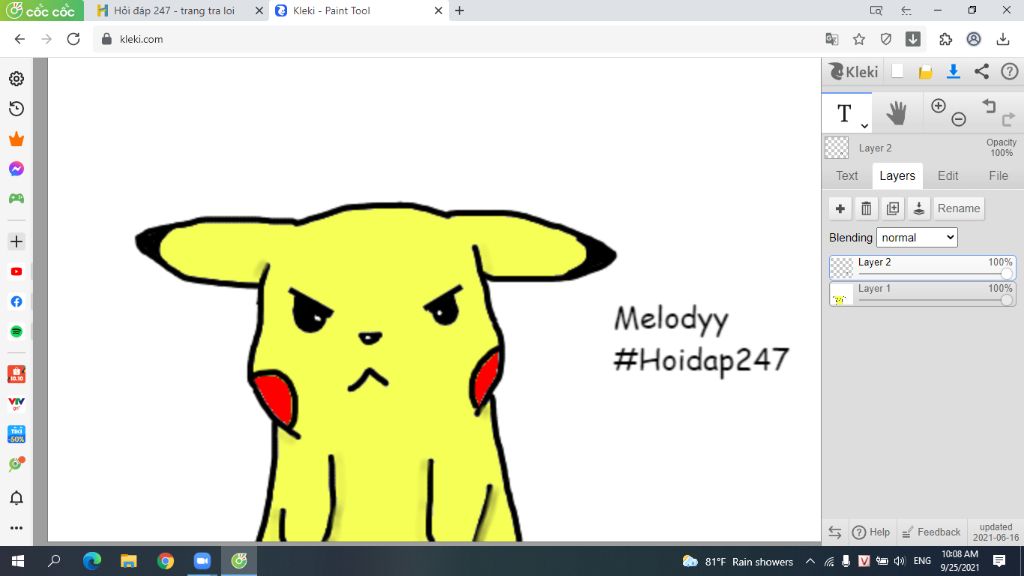Flip the panel side with arrows icon
1024x576 pixels.
(x=835, y=532)
